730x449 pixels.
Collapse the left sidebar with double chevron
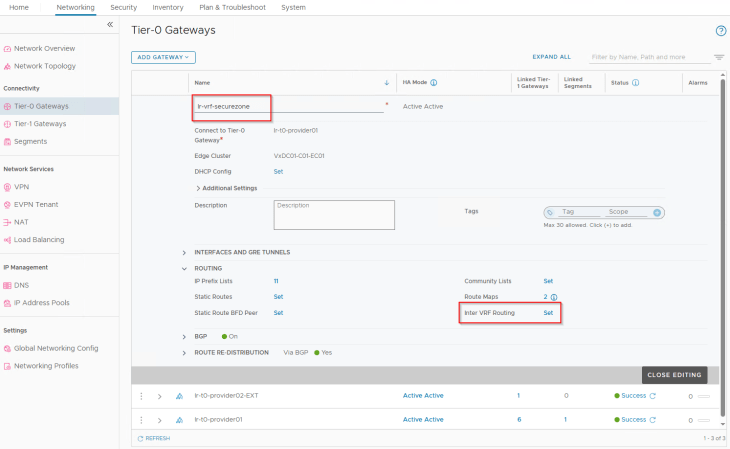110,24
